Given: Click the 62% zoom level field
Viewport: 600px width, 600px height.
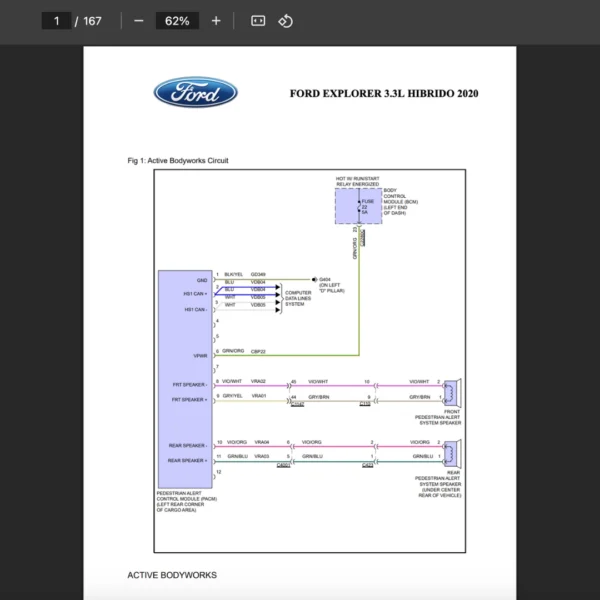Looking at the screenshot, I should (176, 21).
